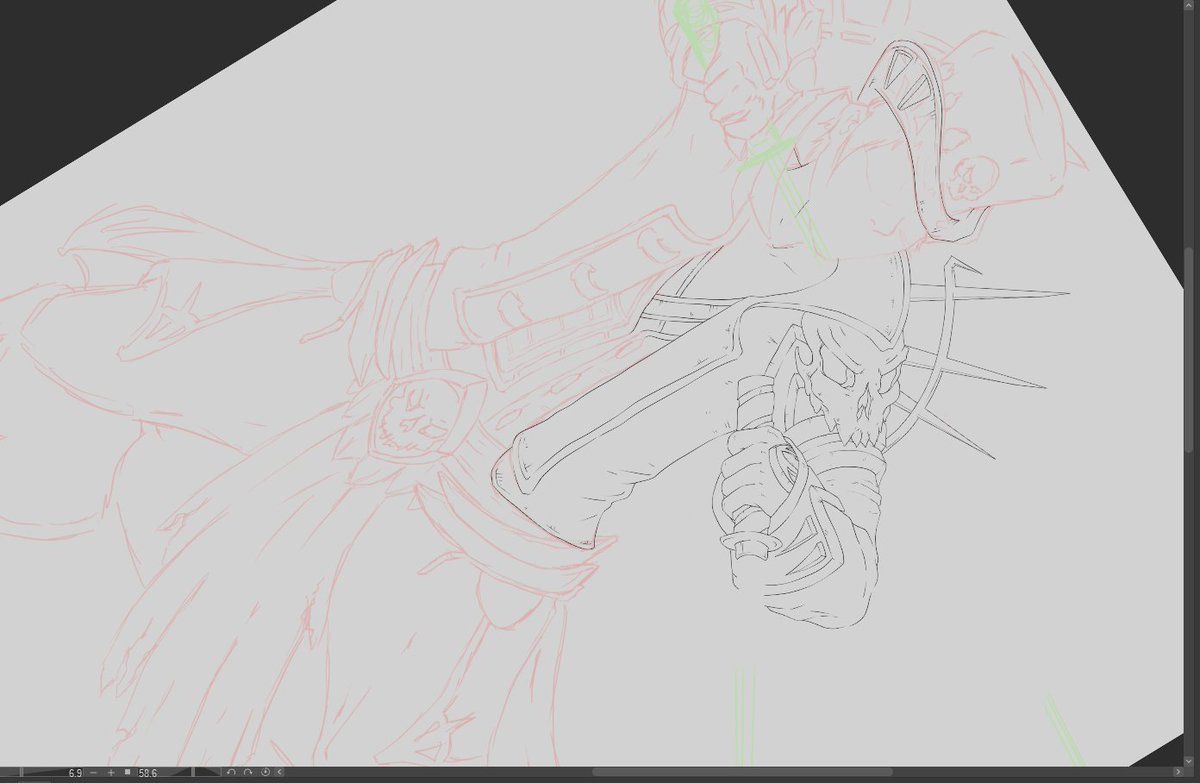Click the rotation angle slider showing 58.6
1200x783 pixels.
(179, 772)
